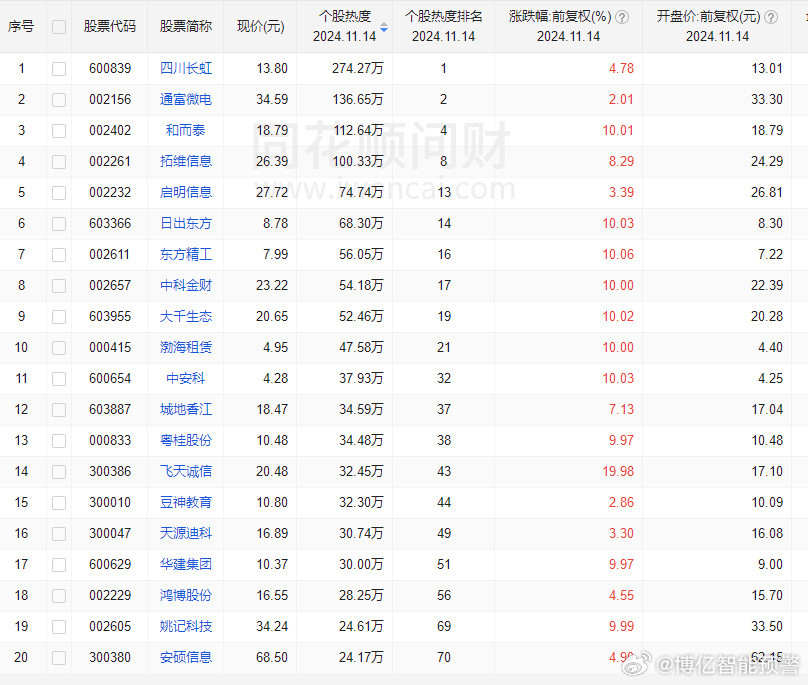Go to the 姚记科技 stock link
Screen dimensions: 808x685
click(x=186, y=626)
